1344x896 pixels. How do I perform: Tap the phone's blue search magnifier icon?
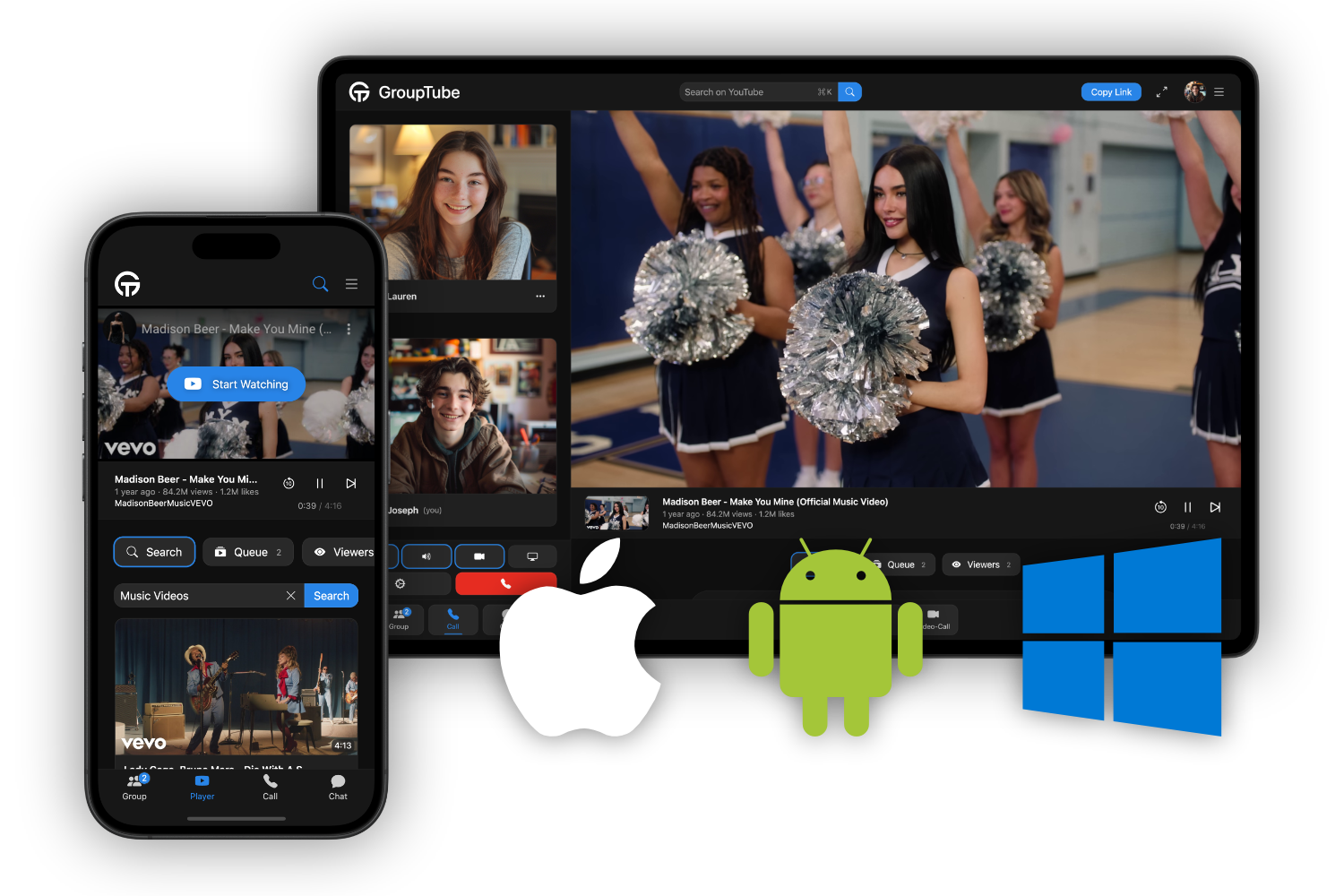pos(320,284)
